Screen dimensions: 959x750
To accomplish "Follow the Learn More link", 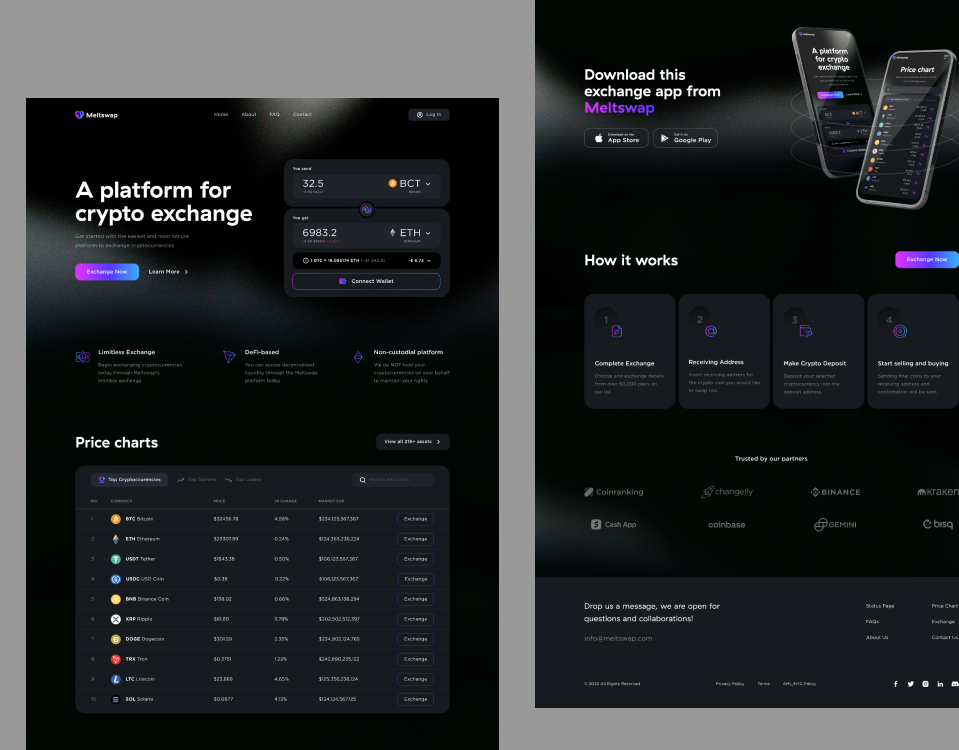I will (168, 272).
